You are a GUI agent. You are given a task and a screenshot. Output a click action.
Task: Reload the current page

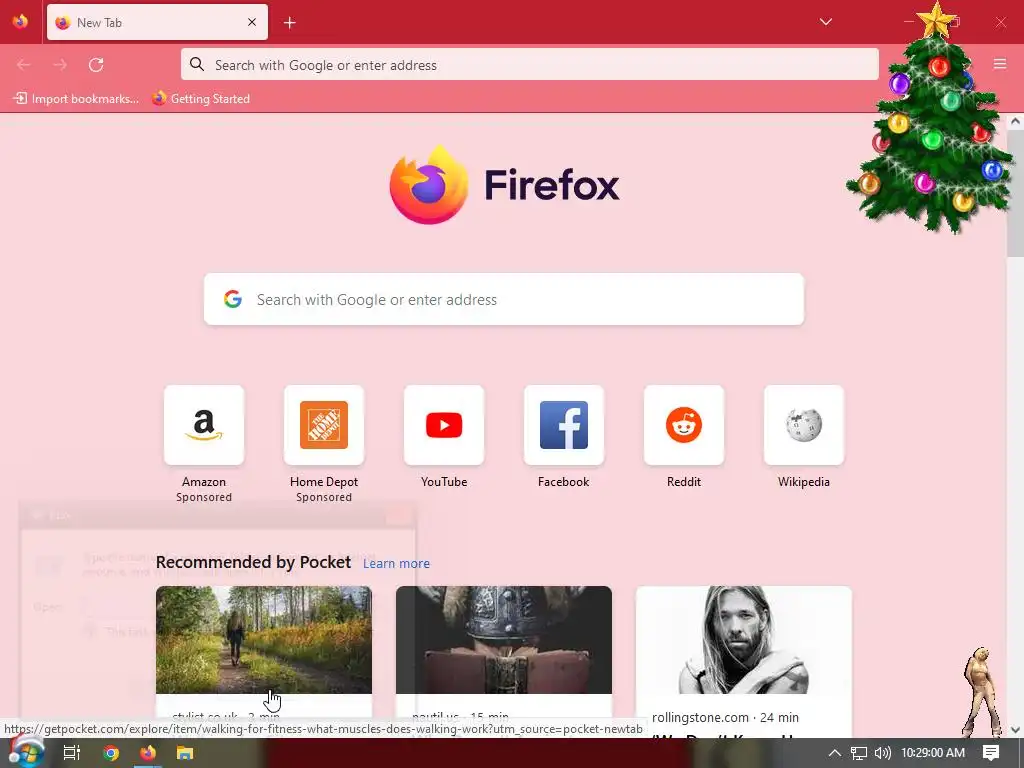click(x=96, y=65)
